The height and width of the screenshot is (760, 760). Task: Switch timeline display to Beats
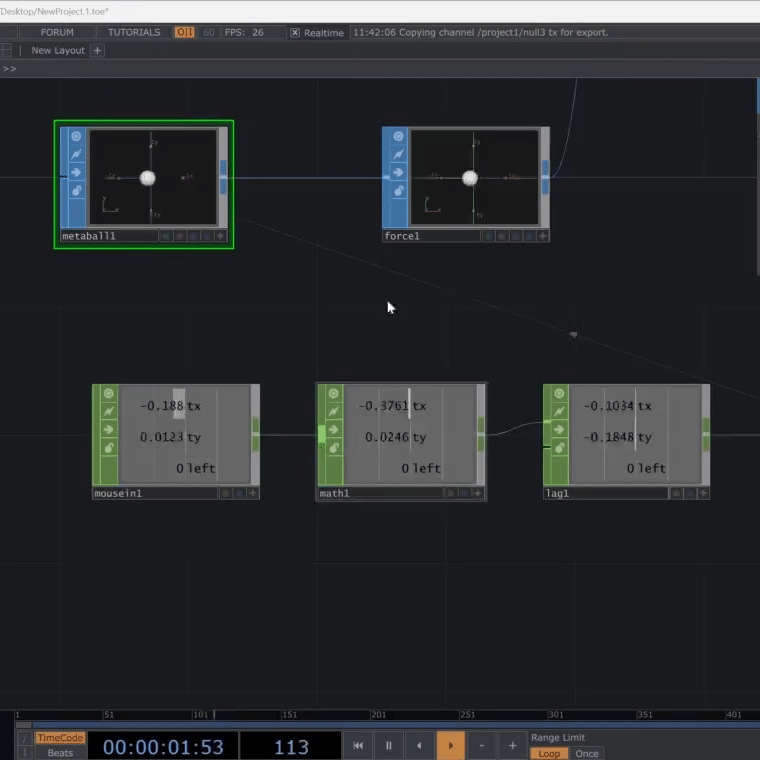point(60,753)
